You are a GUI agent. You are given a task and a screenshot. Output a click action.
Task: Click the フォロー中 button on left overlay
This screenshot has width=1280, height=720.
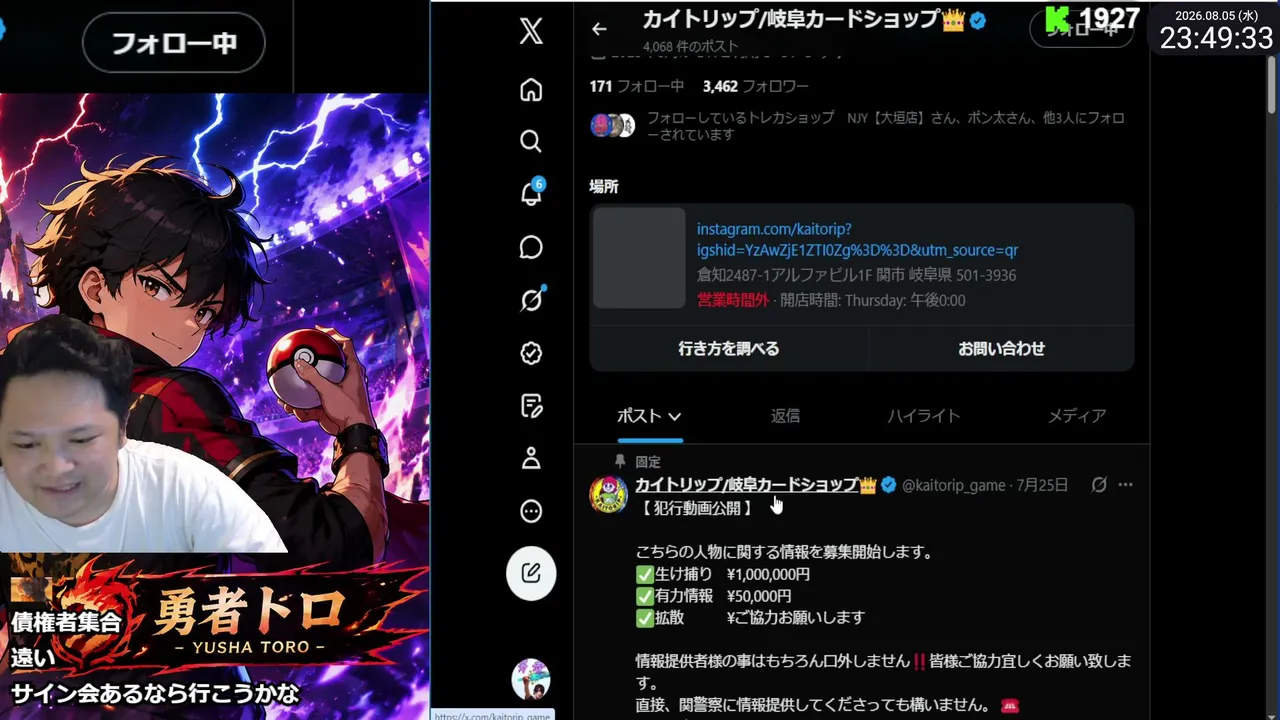pyautogui.click(x=174, y=43)
